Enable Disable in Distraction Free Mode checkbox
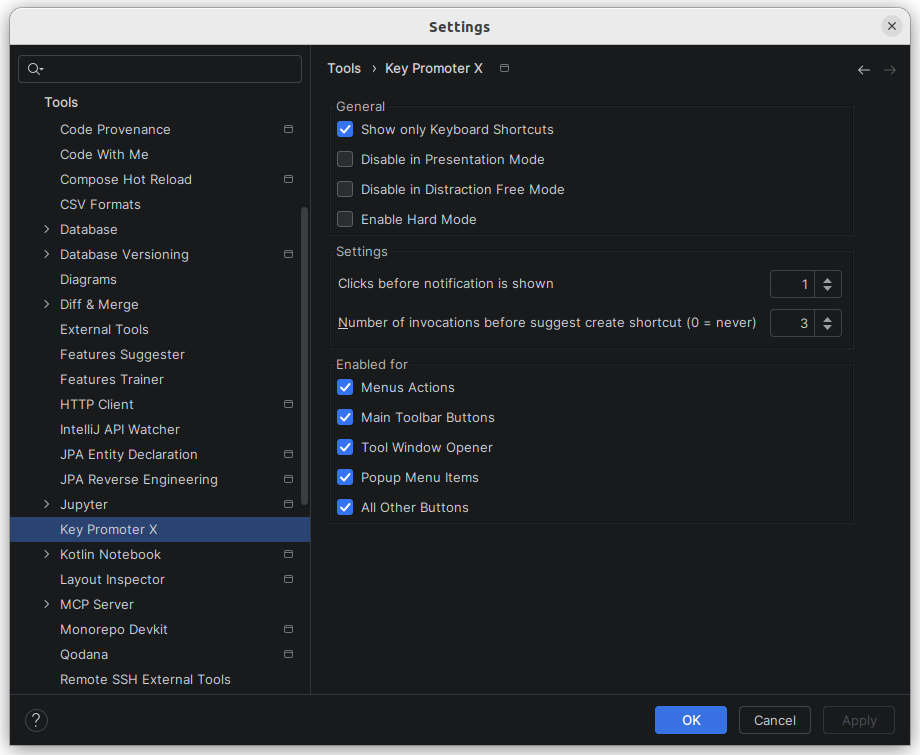 (x=345, y=189)
